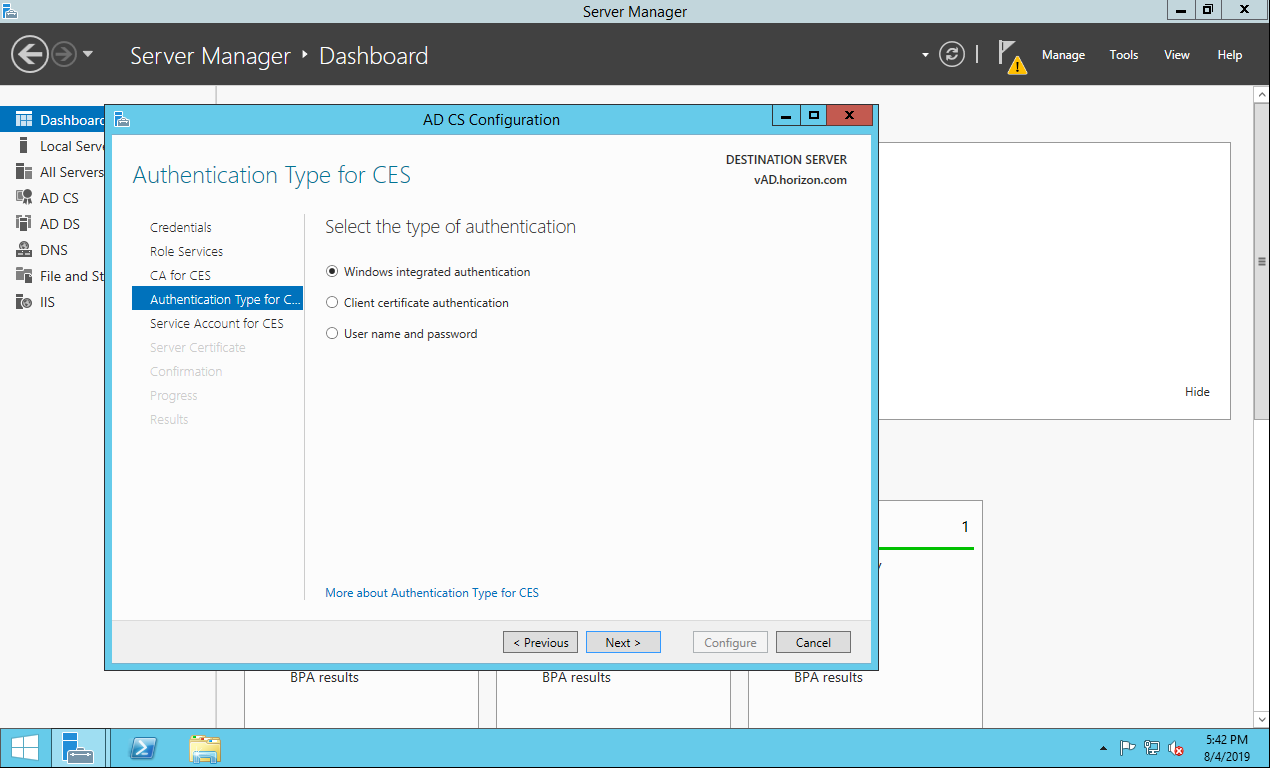This screenshot has width=1270, height=768.
Task: Select Windows integrated authentication option
Action: pyautogui.click(x=333, y=272)
